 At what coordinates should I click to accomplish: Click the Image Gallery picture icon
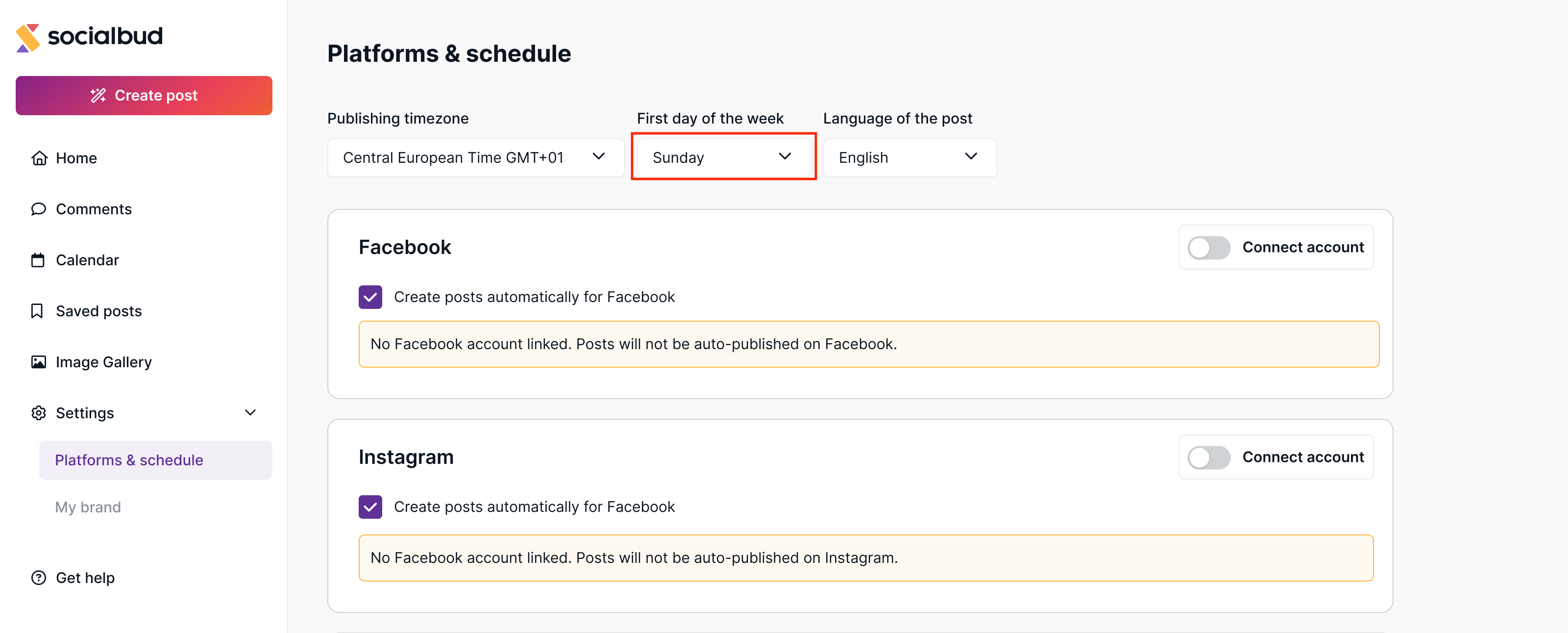click(38, 362)
